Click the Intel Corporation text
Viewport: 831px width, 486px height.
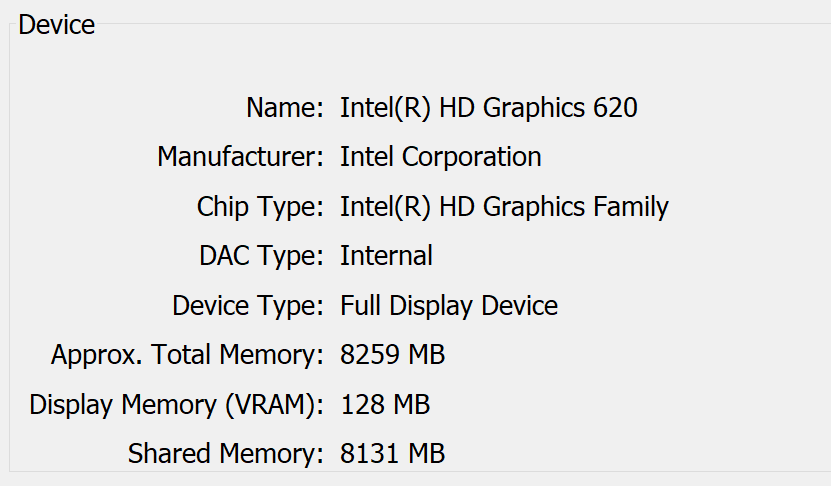441,157
